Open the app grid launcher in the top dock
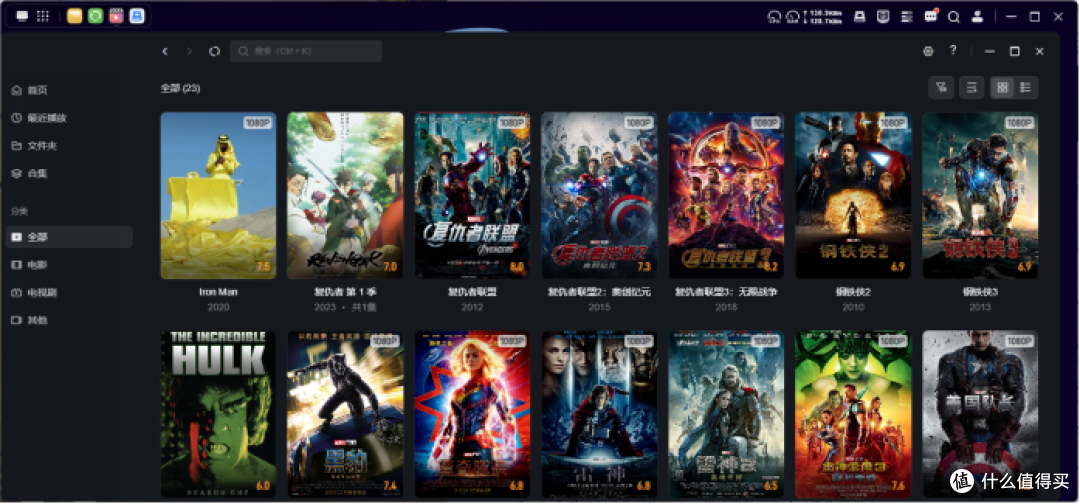Viewport: 1080px width, 504px height. tap(42, 16)
